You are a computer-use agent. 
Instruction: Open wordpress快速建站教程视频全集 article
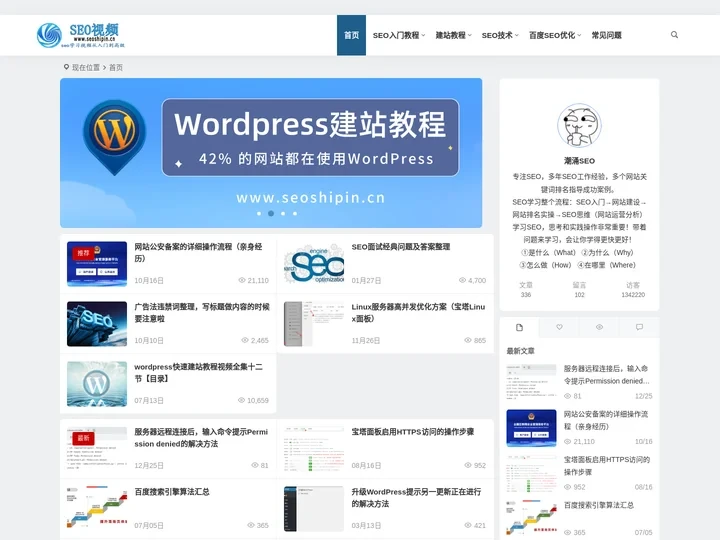pyautogui.click(x=198, y=372)
